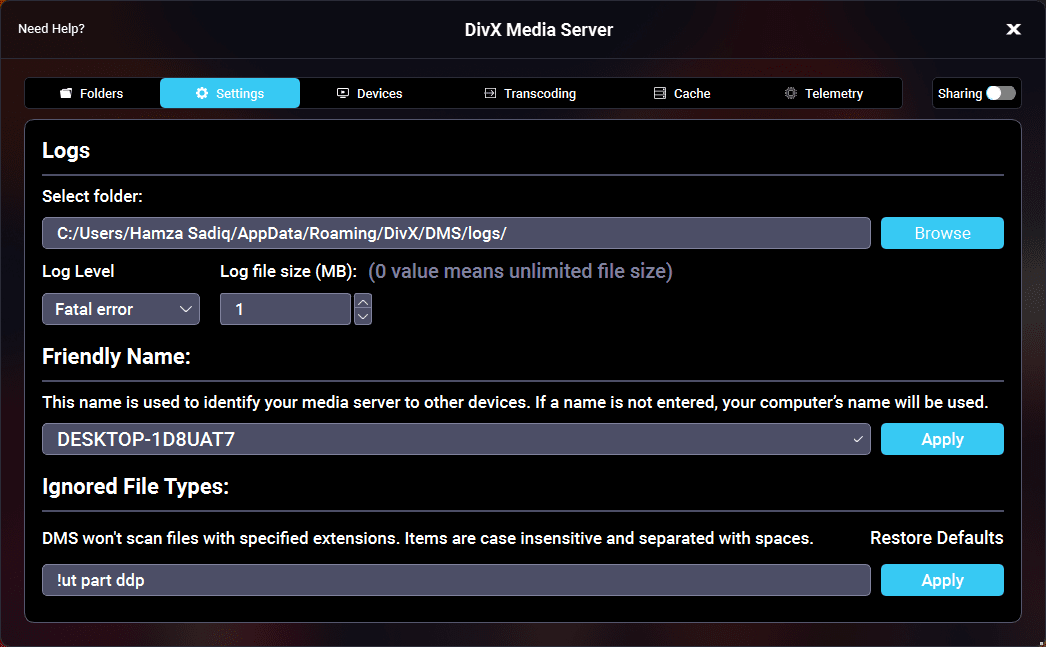Click the Folders tab icon
This screenshot has width=1046, height=647.
[x=66, y=94]
